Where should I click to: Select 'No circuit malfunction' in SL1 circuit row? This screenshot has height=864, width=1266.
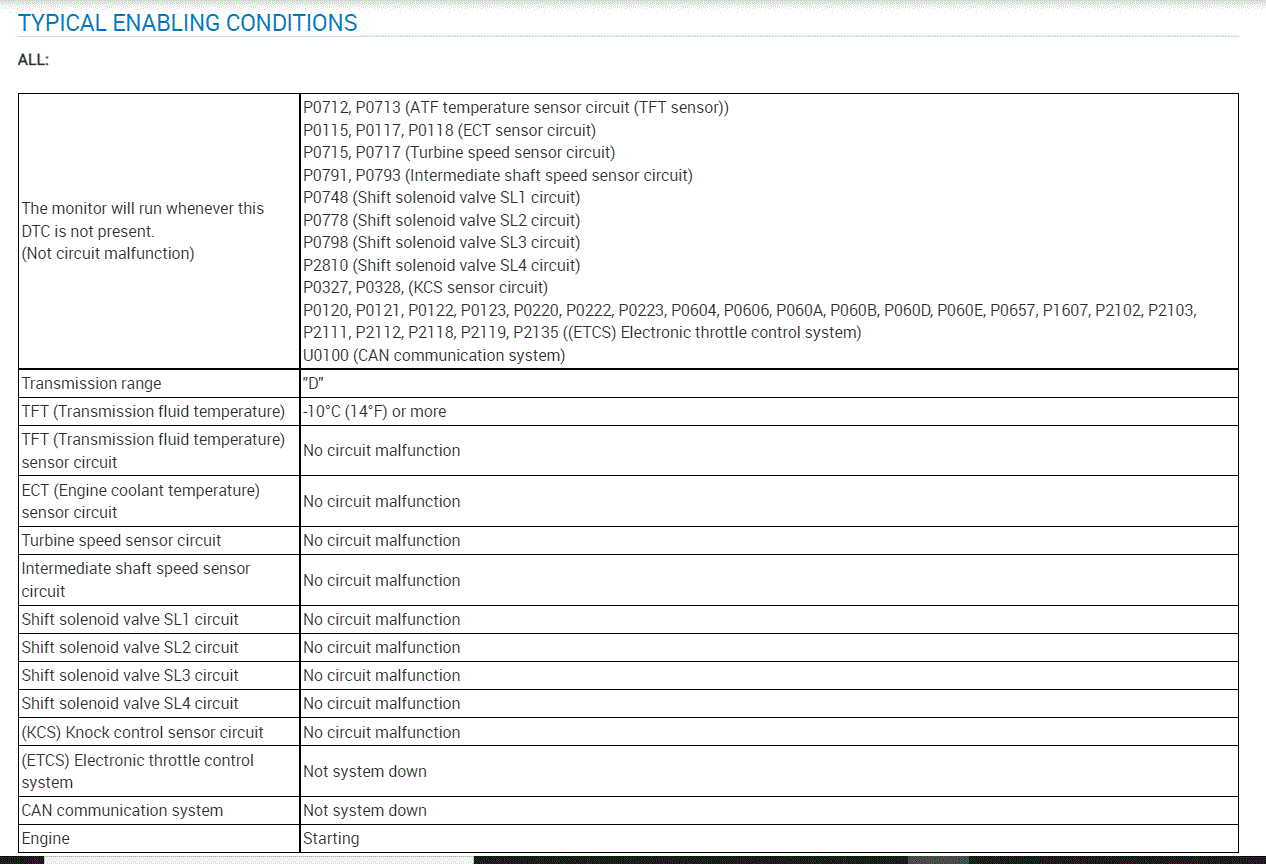coord(382,619)
